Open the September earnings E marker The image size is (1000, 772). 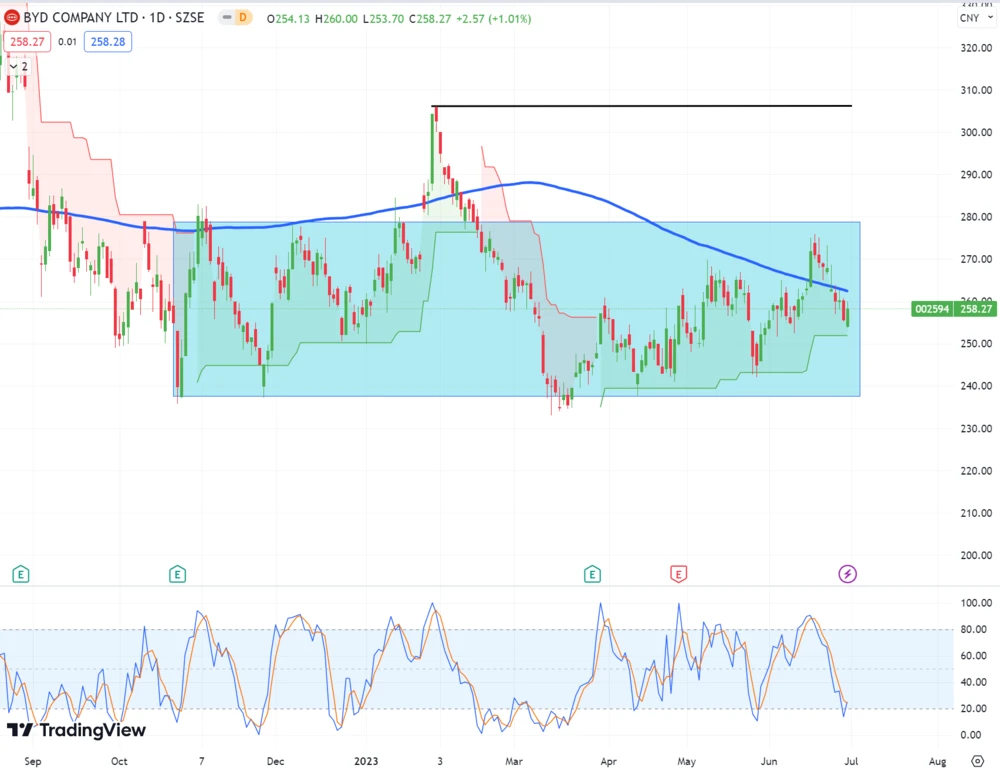(x=20, y=574)
